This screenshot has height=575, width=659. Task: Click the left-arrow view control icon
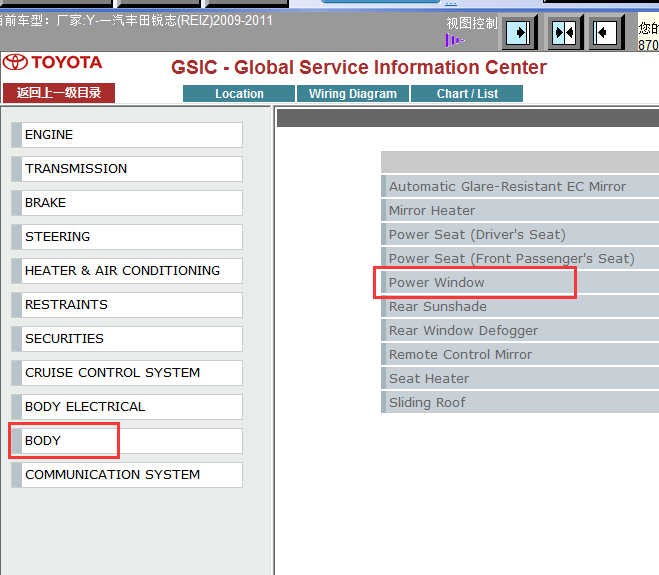click(606, 32)
